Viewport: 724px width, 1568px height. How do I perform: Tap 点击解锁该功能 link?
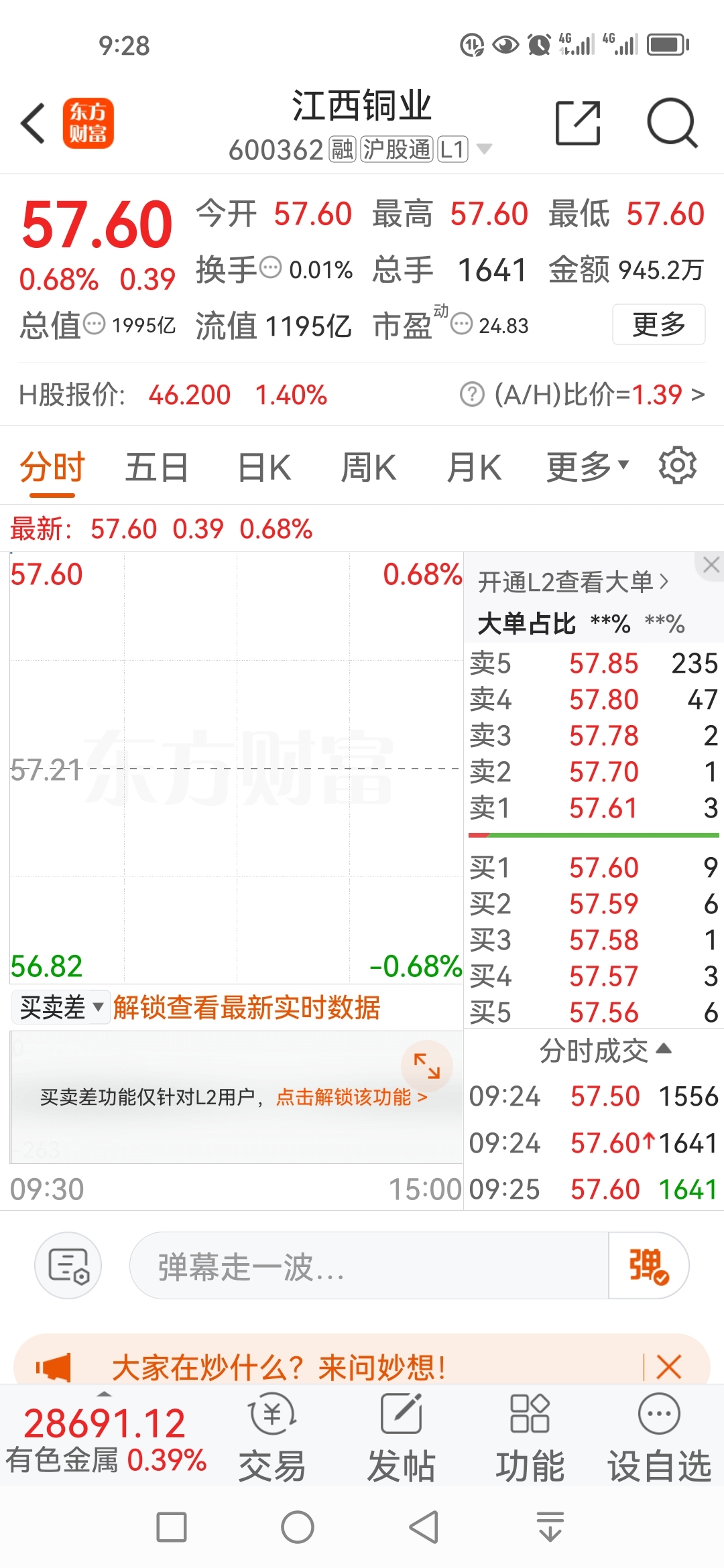(351, 1097)
